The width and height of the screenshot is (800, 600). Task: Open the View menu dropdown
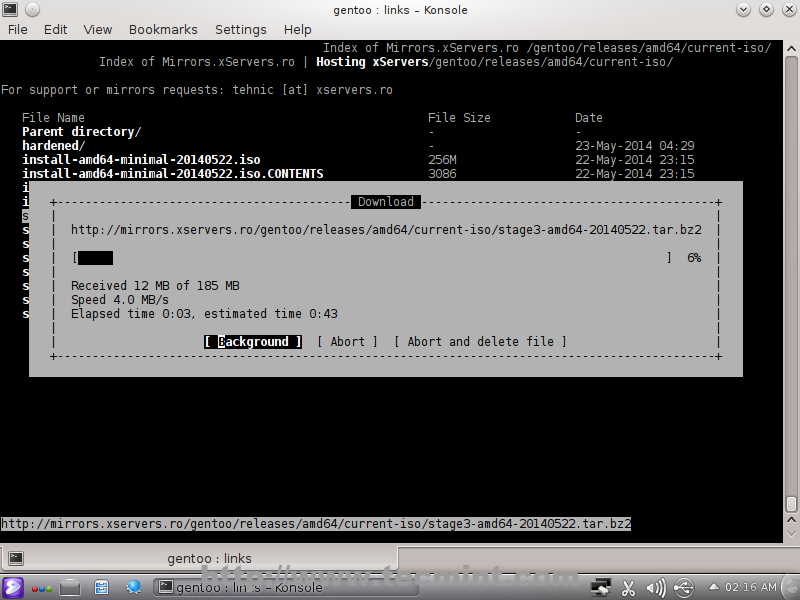click(98, 29)
